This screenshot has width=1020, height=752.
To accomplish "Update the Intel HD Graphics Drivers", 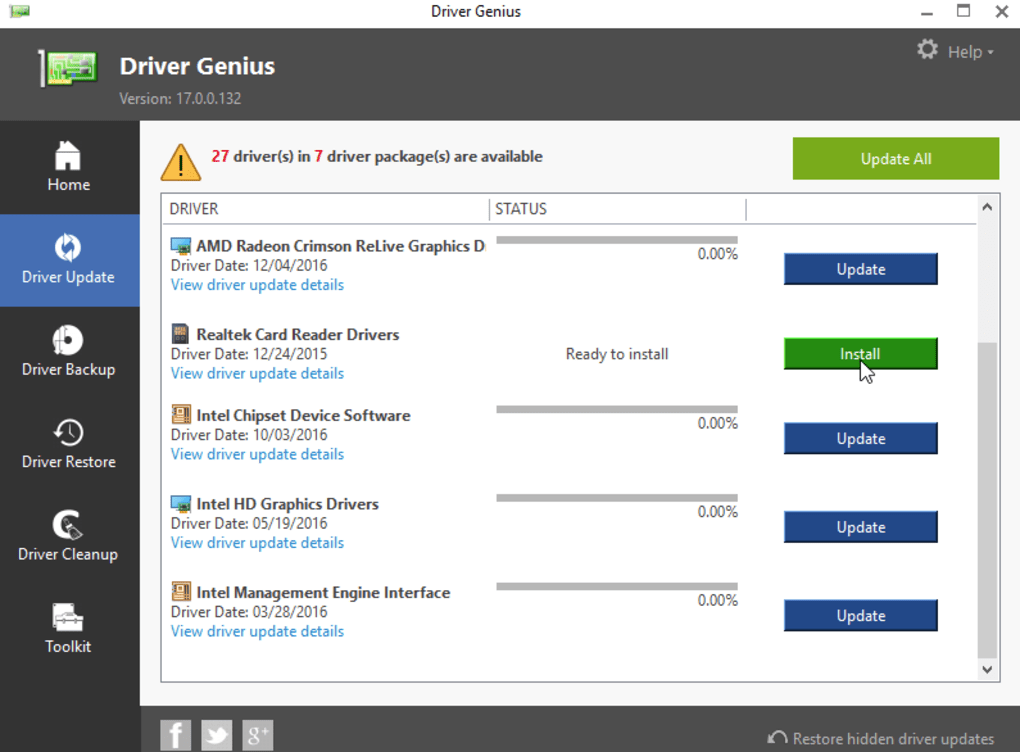I will pos(861,527).
